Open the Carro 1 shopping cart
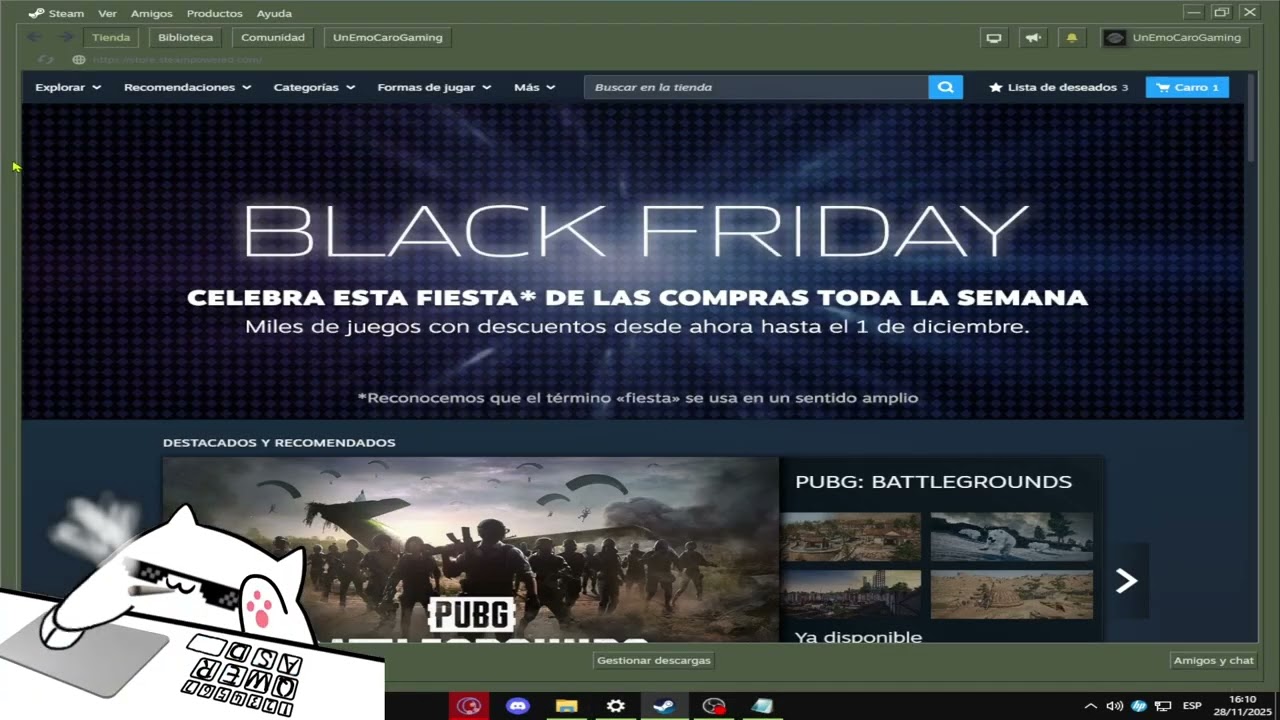The width and height of the screenshot is (1280, 720). click(x=1187, y=87)
